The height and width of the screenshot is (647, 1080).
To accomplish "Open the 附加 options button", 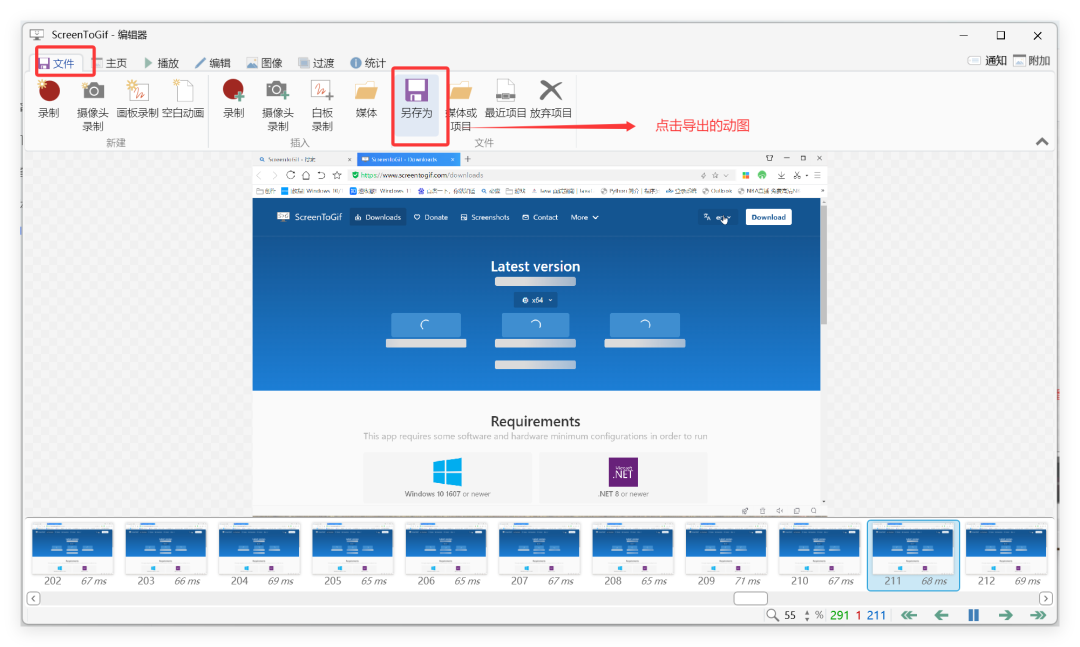I will coord(1032,61).
